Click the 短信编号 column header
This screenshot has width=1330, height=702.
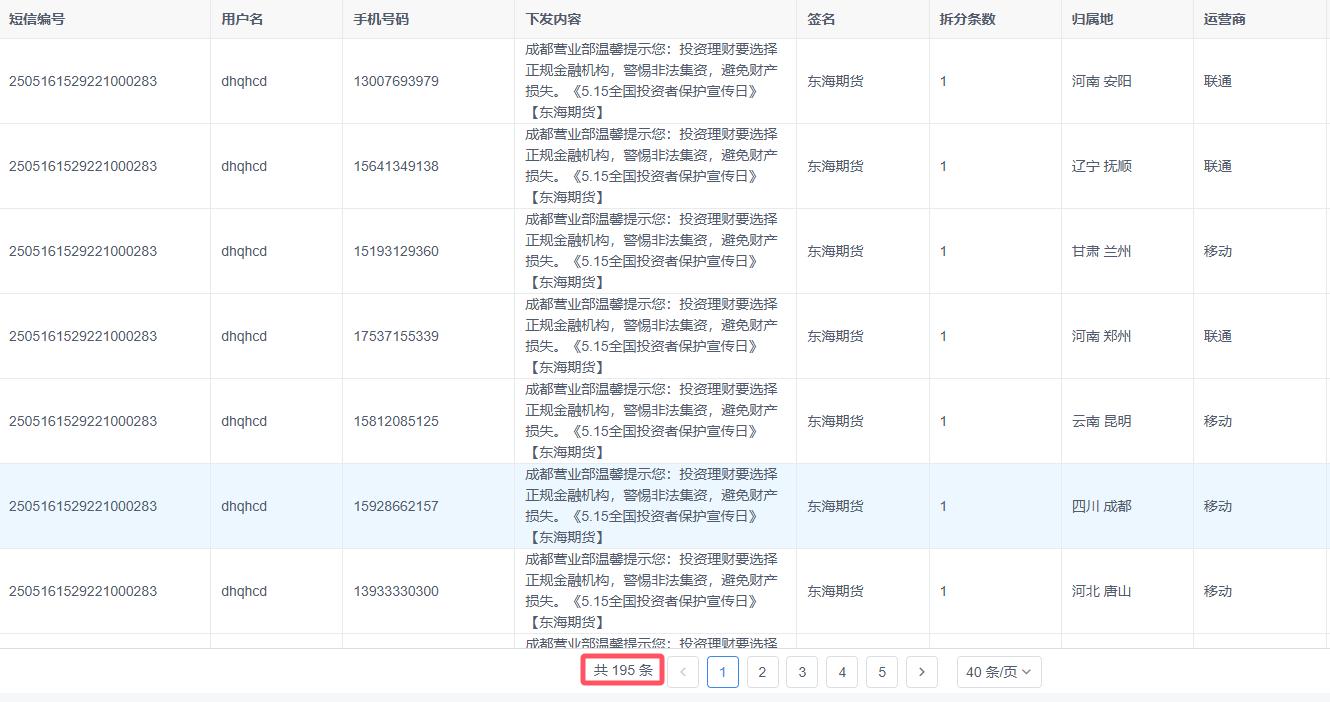pyautogui.click(x=37, y=19)
